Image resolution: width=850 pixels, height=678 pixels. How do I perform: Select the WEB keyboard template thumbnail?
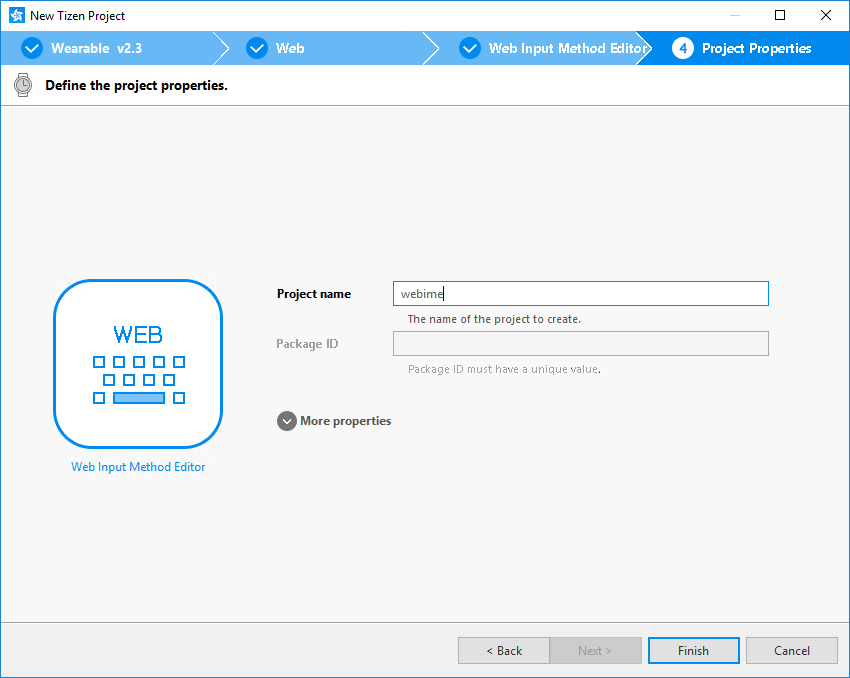point(138,363)
